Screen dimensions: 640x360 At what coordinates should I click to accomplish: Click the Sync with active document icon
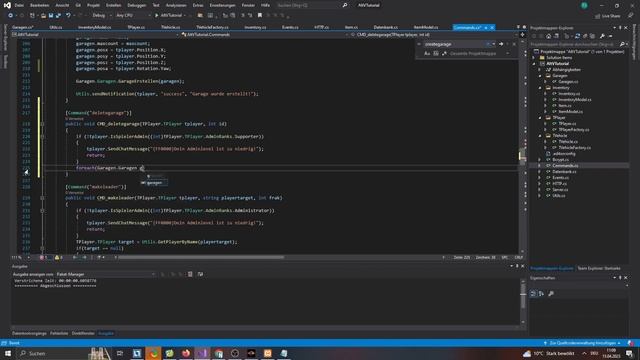tap(578, 36)
